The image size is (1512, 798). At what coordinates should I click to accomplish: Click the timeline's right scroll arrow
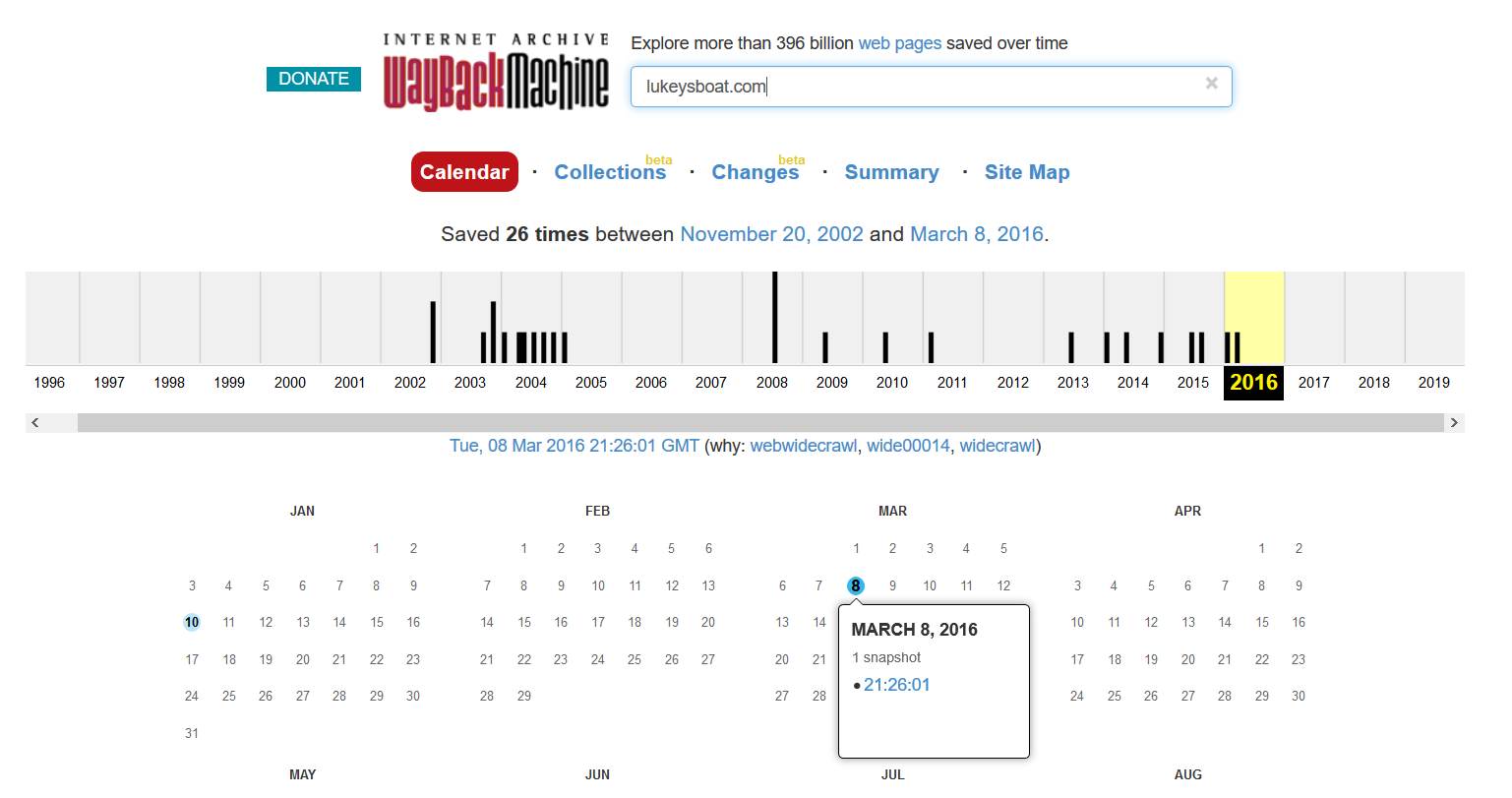[x=1454, y=423]
